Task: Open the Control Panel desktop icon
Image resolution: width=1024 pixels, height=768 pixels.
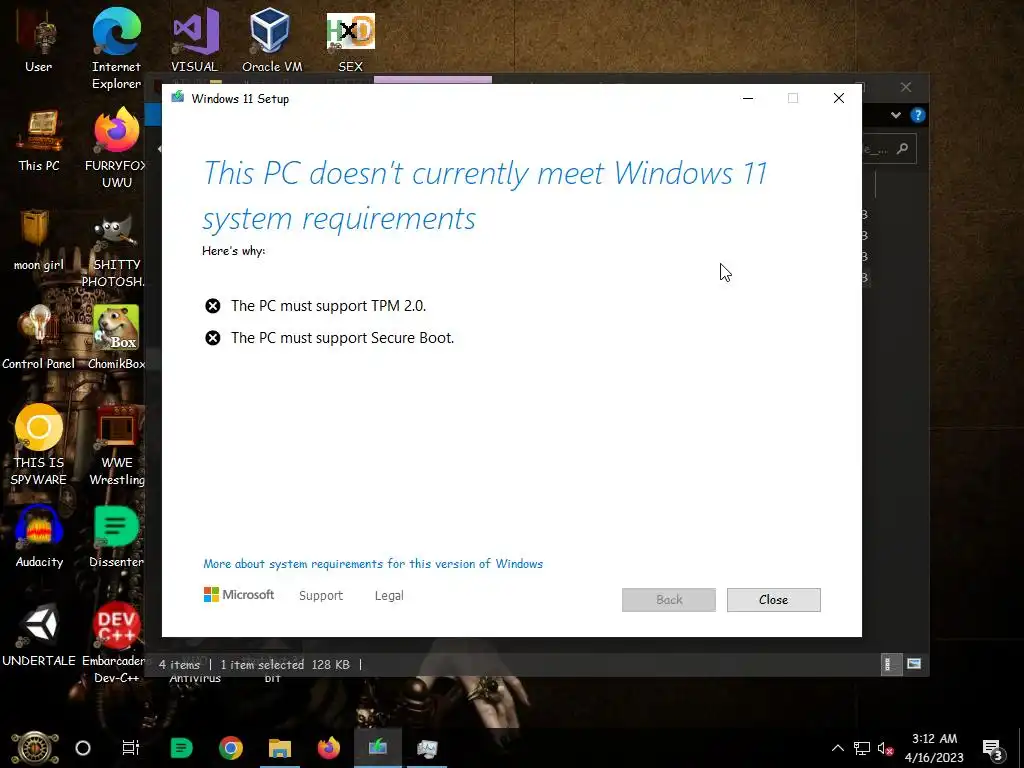Action: pyautogui.click(x=39, y=338)
